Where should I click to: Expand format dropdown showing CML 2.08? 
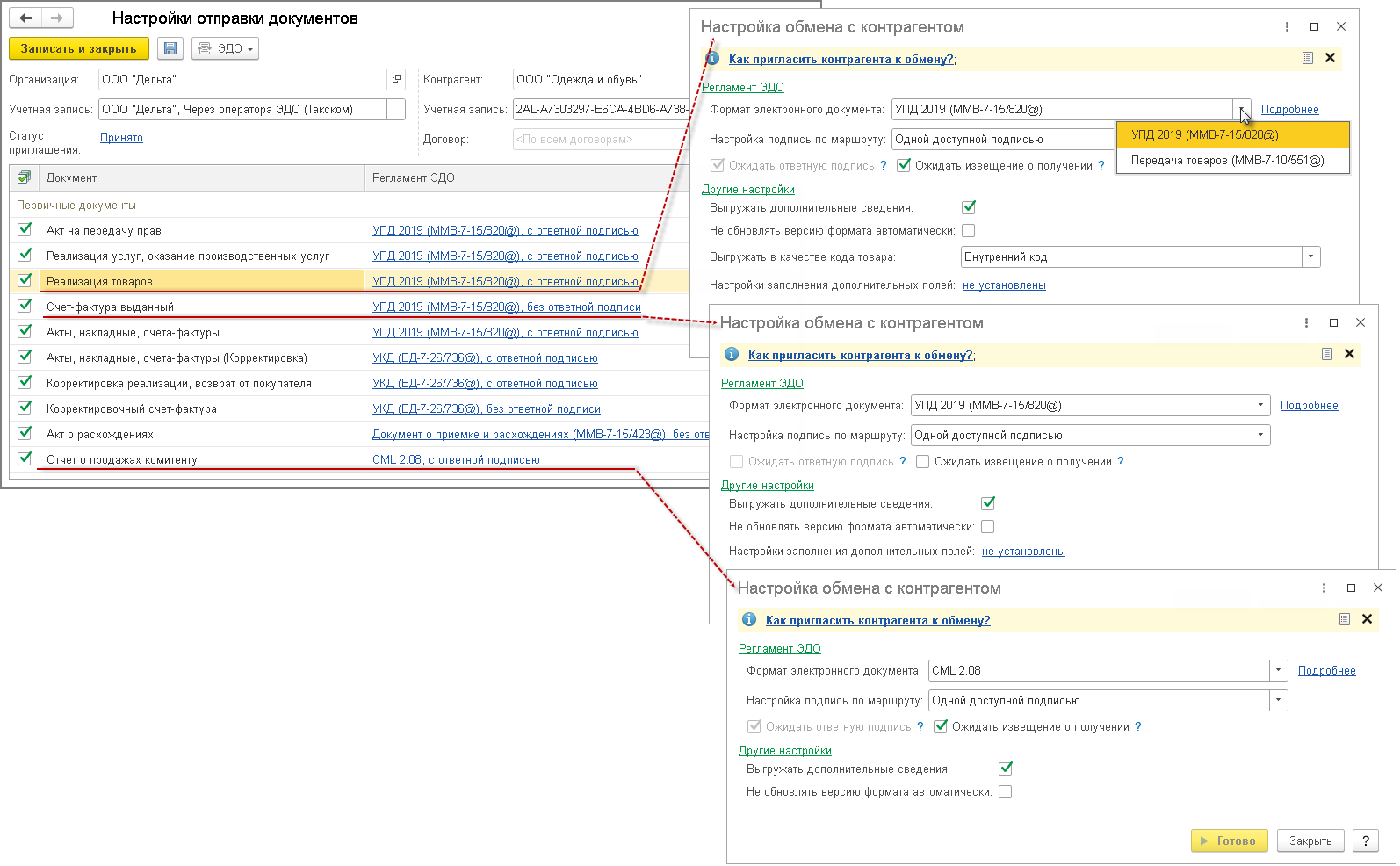[x=1279, y=670]
